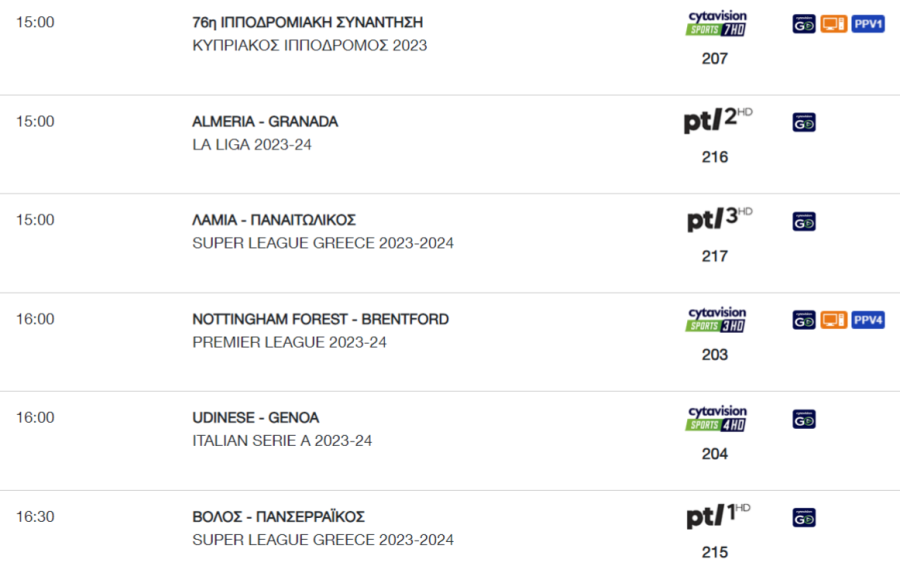Click the GO icon for the Λαμια match
Image resolution: width=900 pixels, height=573 pixels.
804,222
